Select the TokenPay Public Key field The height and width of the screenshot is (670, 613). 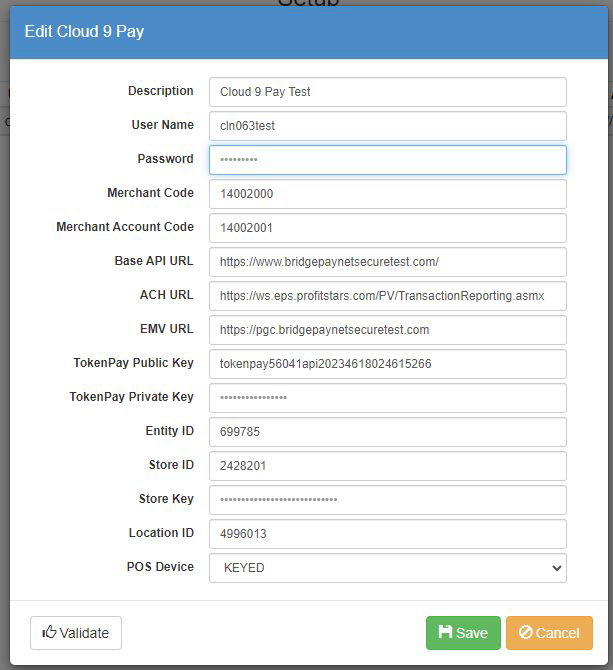tap(387, 364)
